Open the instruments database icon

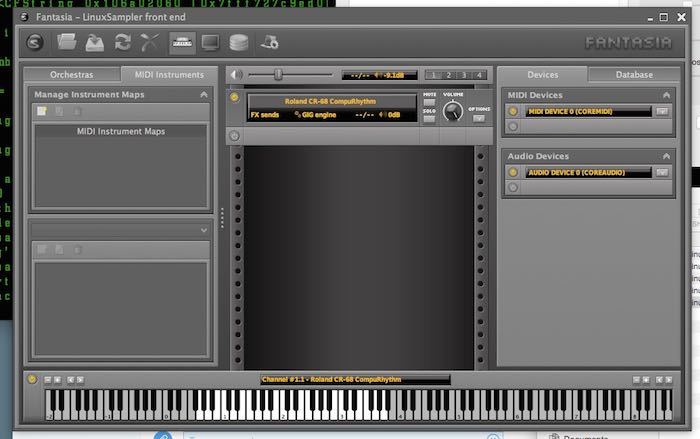(x=238, y=42)
